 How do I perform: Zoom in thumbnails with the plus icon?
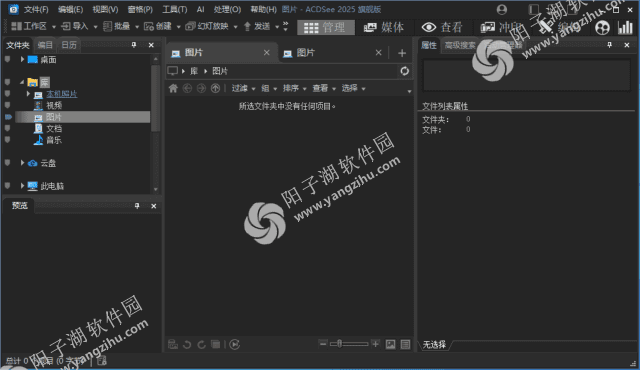point(376,344)
